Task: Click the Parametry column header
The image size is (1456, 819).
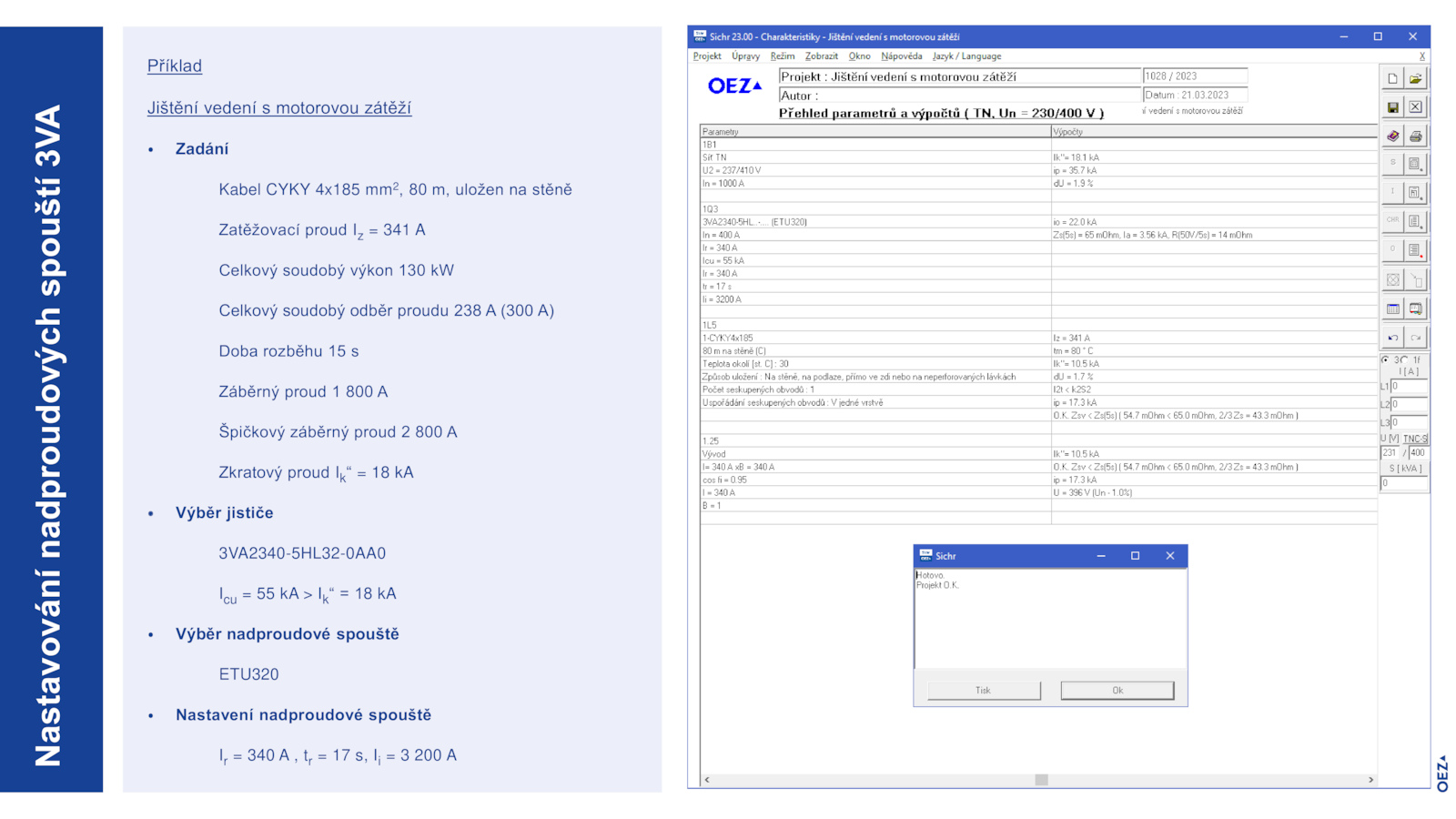Action: point(875,132)
